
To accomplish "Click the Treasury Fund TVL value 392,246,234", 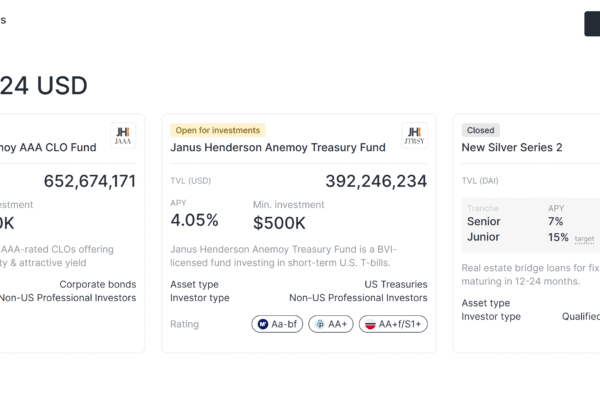I will (x=376, y=181).
